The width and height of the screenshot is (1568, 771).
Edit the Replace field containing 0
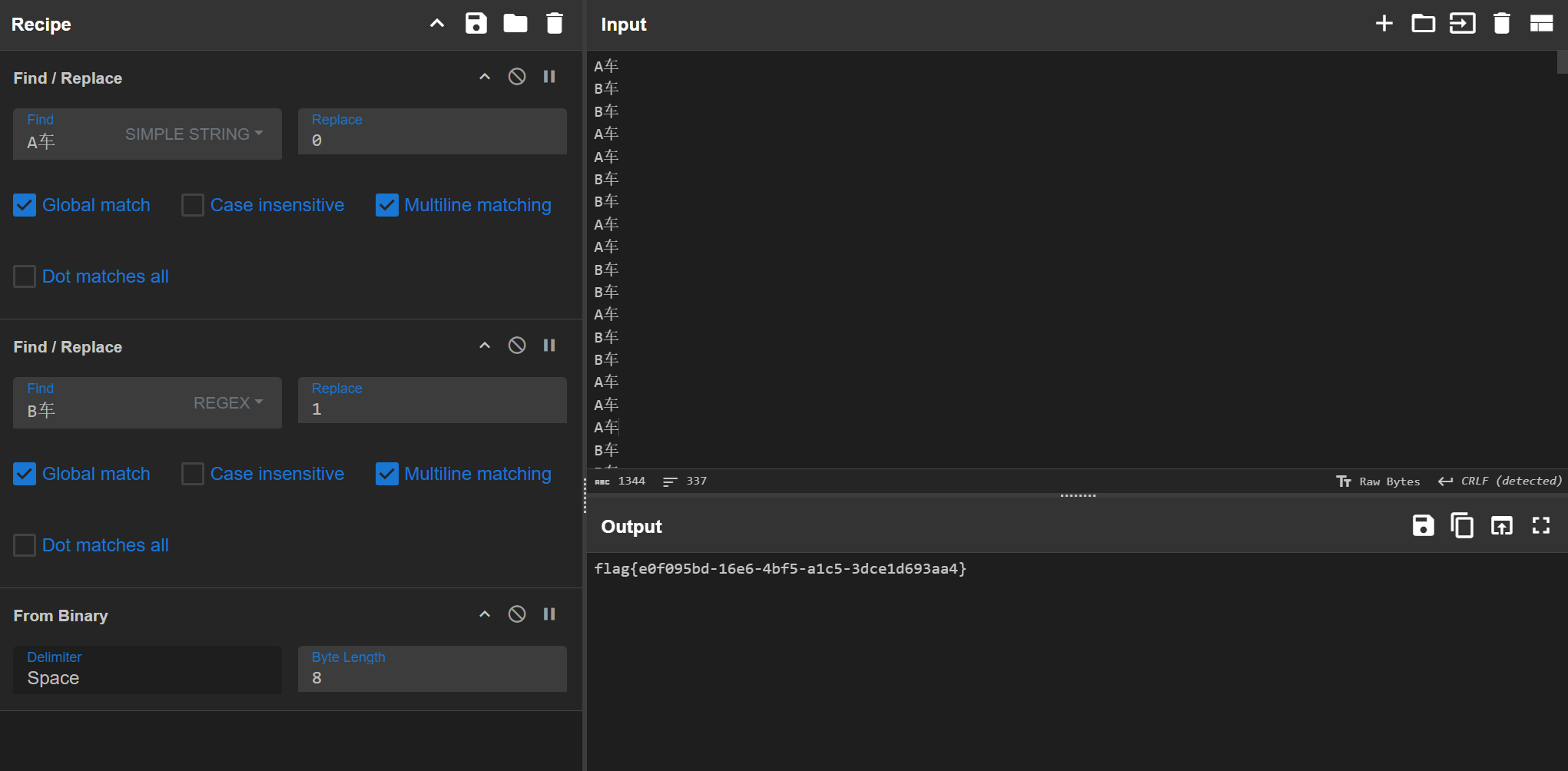(x=433, y=132)
